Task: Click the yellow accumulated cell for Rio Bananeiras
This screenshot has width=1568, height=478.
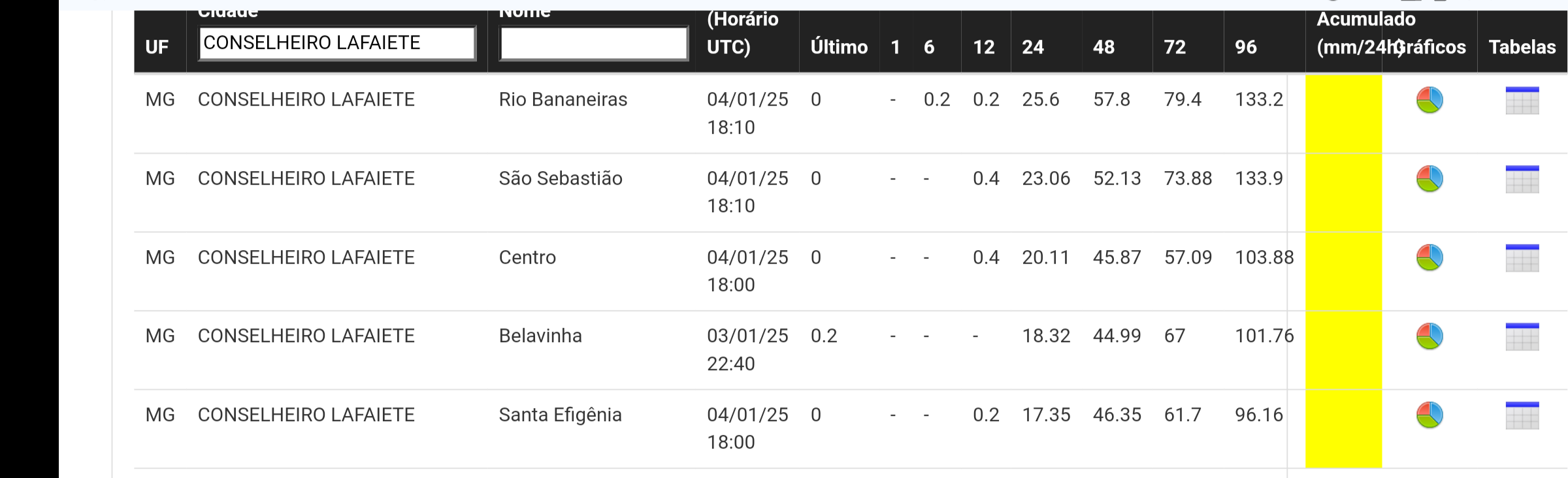Action: [1343, 114]
